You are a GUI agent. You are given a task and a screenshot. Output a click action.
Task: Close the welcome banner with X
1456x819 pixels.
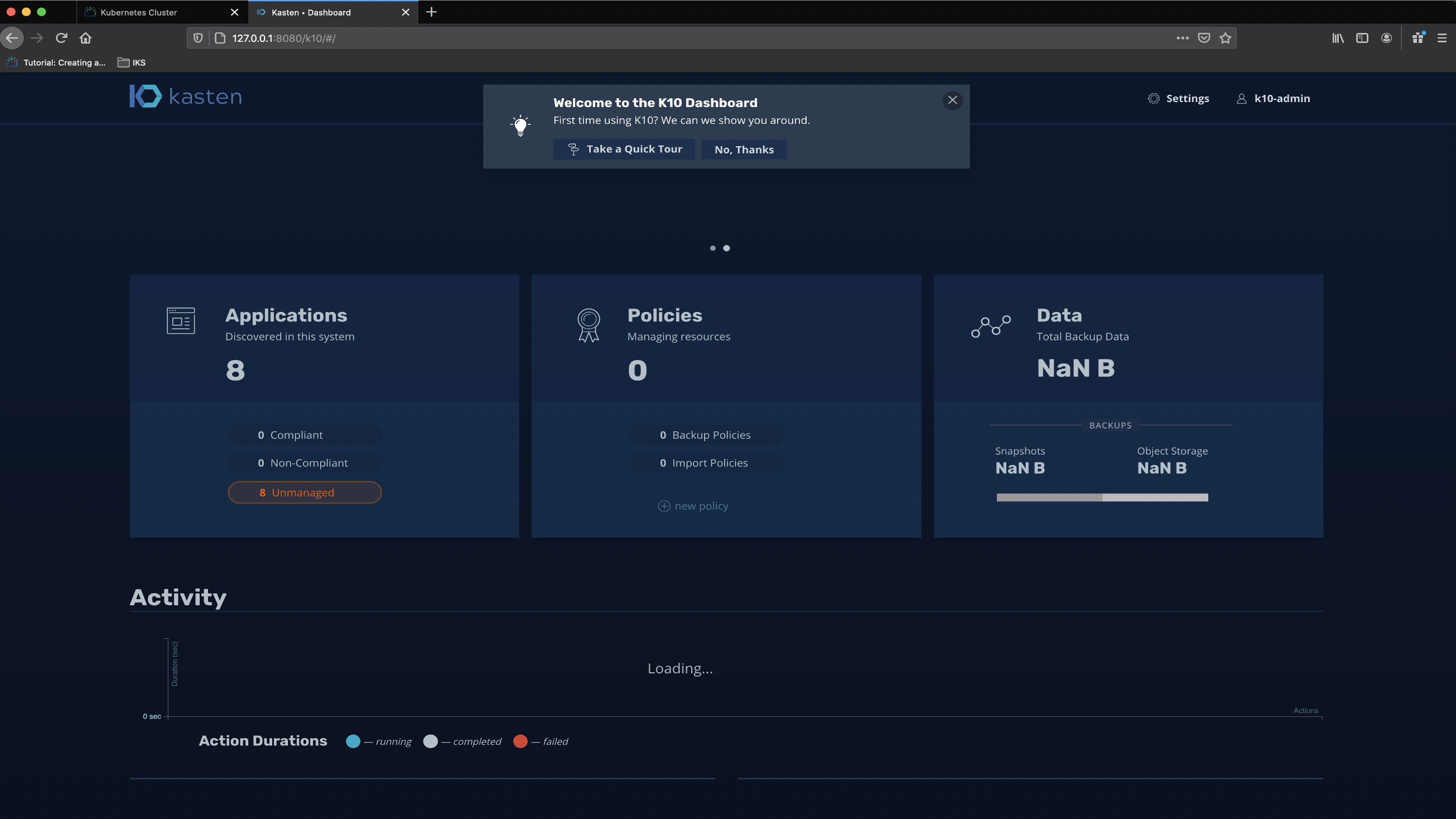tap(952, 100)
